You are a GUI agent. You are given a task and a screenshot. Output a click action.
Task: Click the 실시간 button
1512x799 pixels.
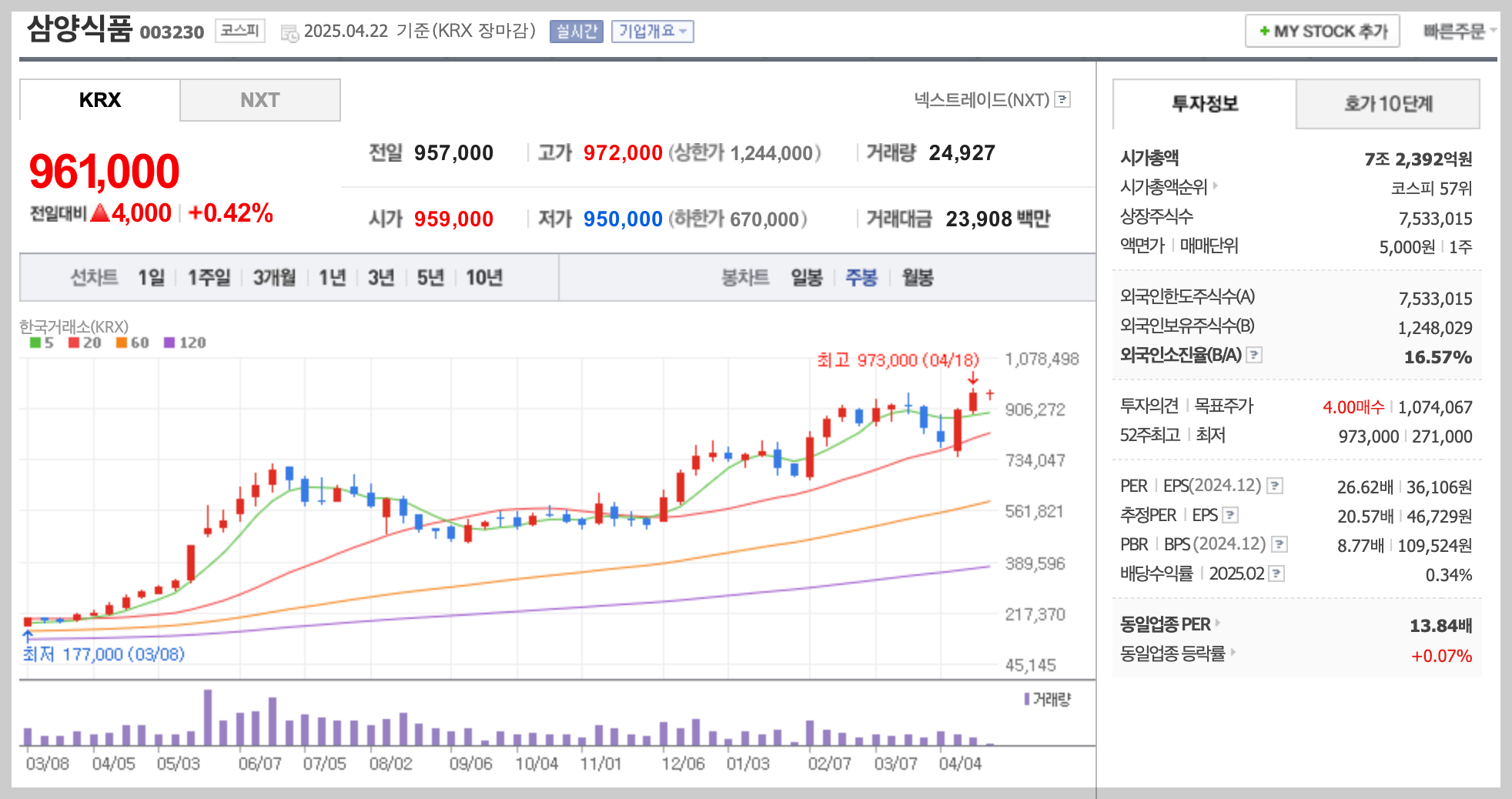(x=577, y=32)
